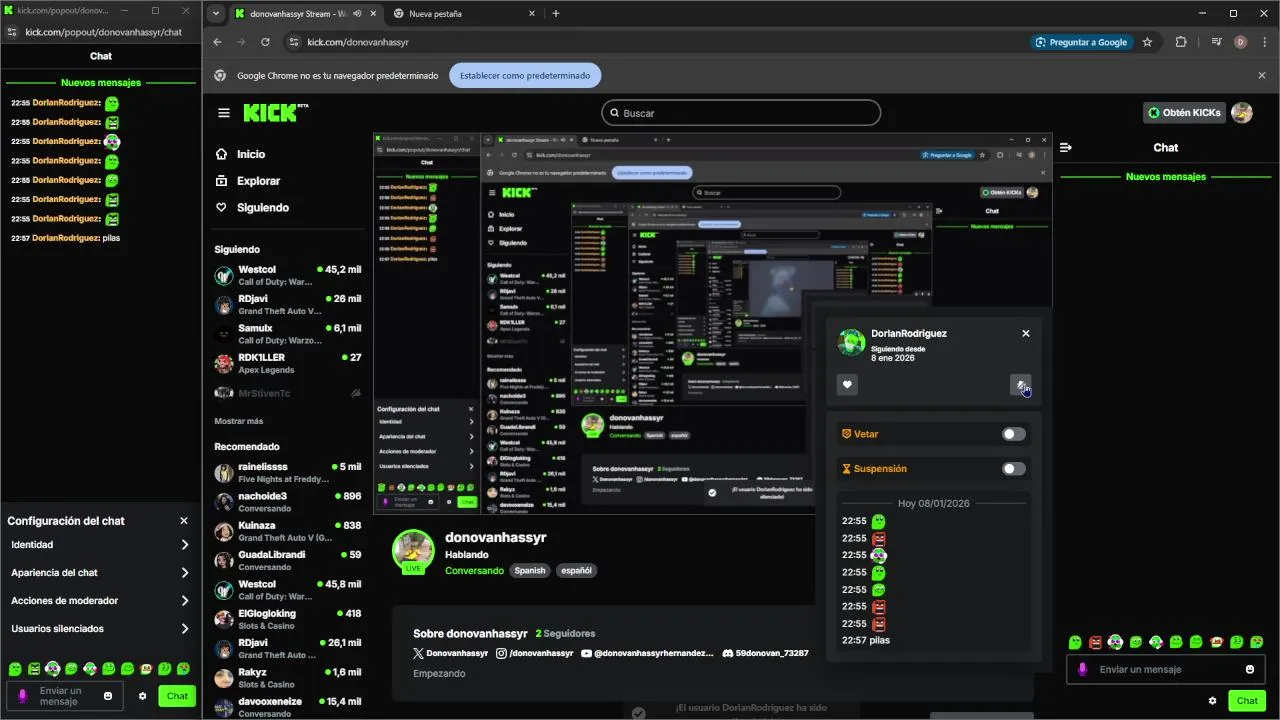
Task: Click Establecer como predeterminado
Action: point(525,75)
